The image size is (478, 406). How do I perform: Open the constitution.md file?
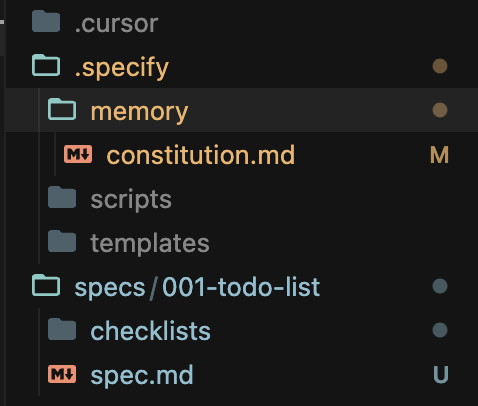coord(201,155)
